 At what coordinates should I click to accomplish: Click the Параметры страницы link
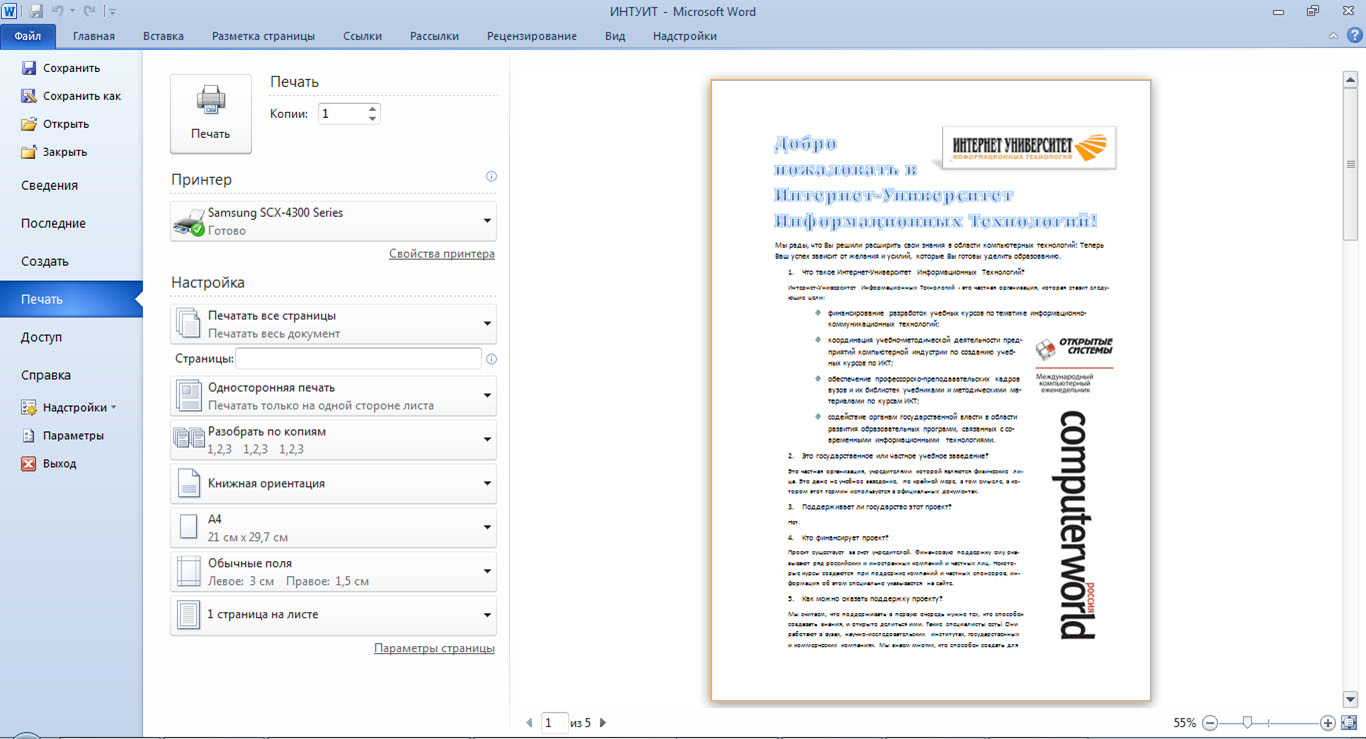point(434,649)
